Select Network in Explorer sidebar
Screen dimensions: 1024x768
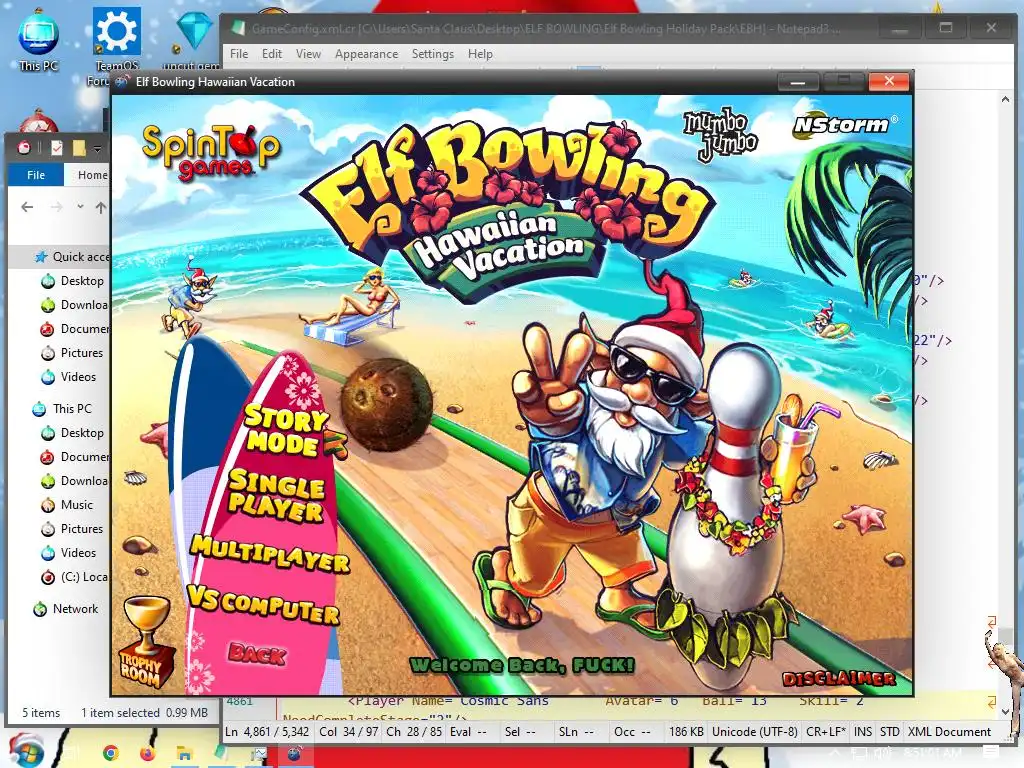coord(66,609)
